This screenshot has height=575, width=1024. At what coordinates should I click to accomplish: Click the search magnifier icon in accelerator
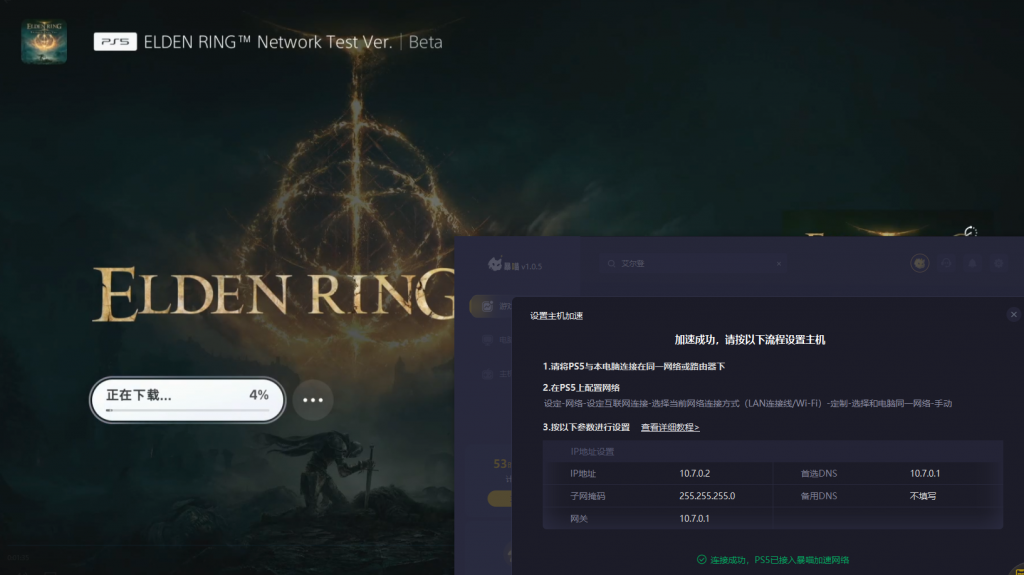611,263
